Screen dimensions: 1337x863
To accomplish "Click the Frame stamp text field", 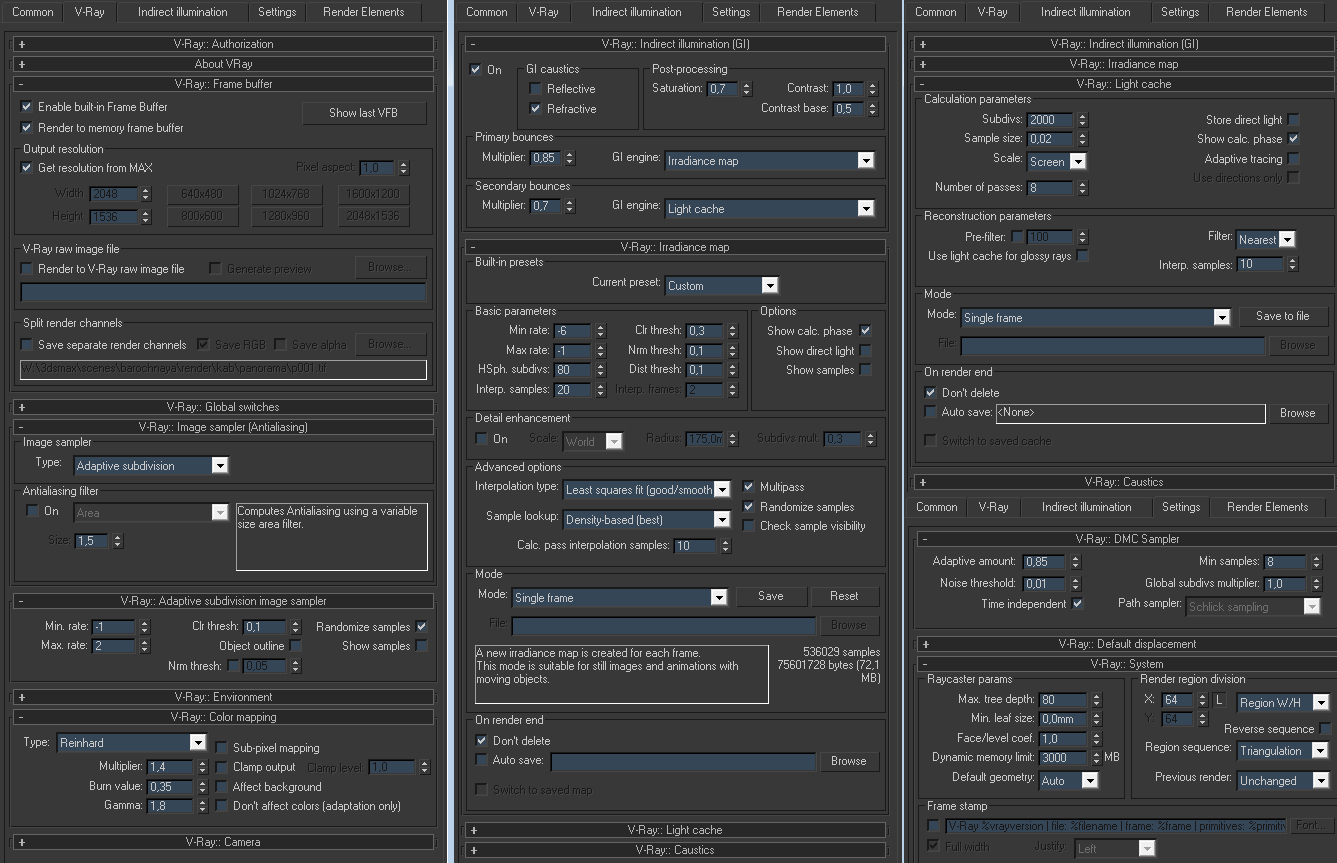I will point(1115,826).
